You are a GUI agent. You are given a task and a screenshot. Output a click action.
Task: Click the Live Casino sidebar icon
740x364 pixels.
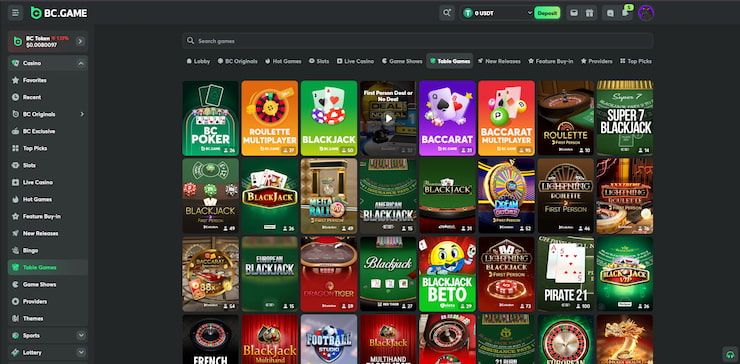[x=16, y=182]
